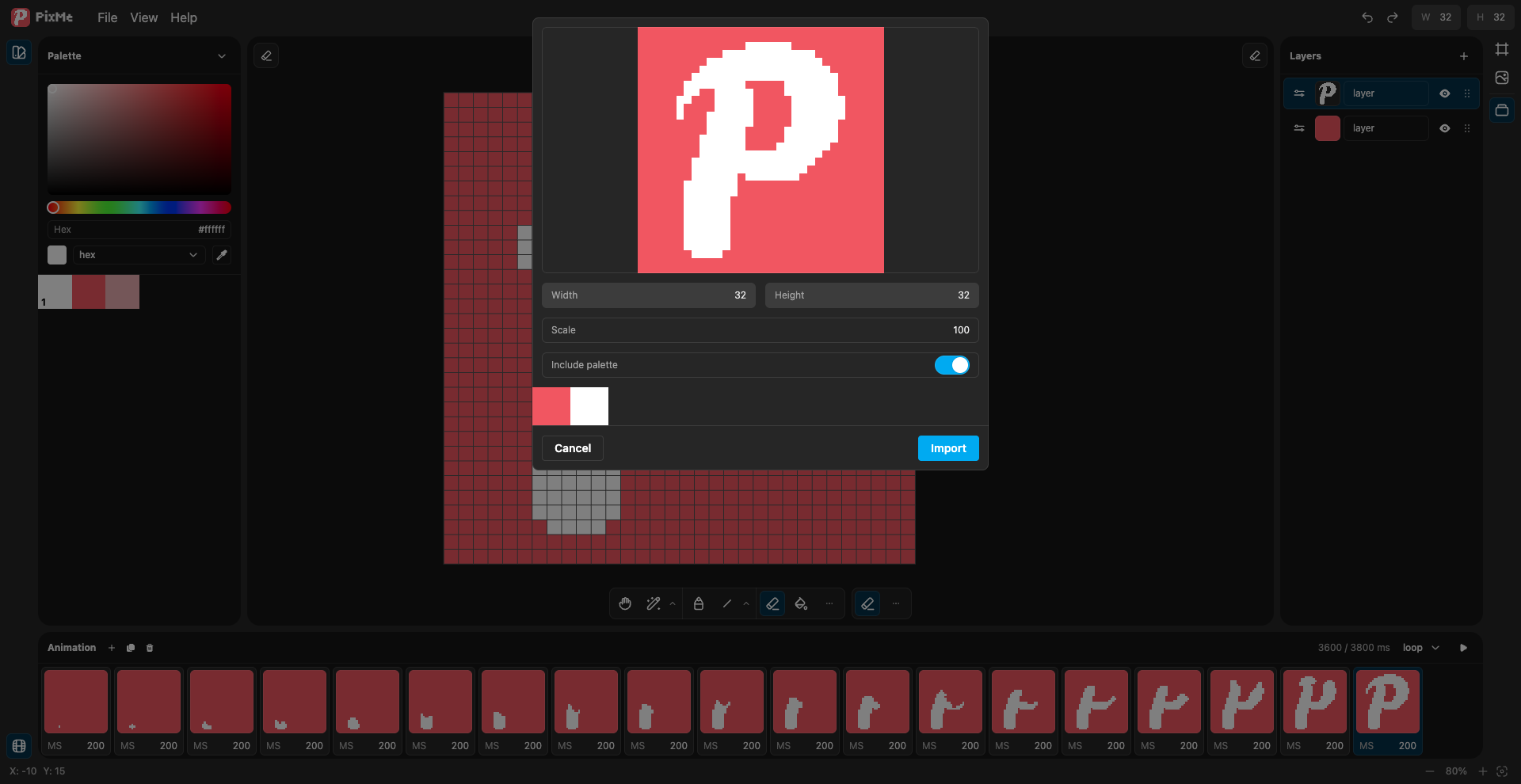Click the 80% zoom level text

[1456, 771]
